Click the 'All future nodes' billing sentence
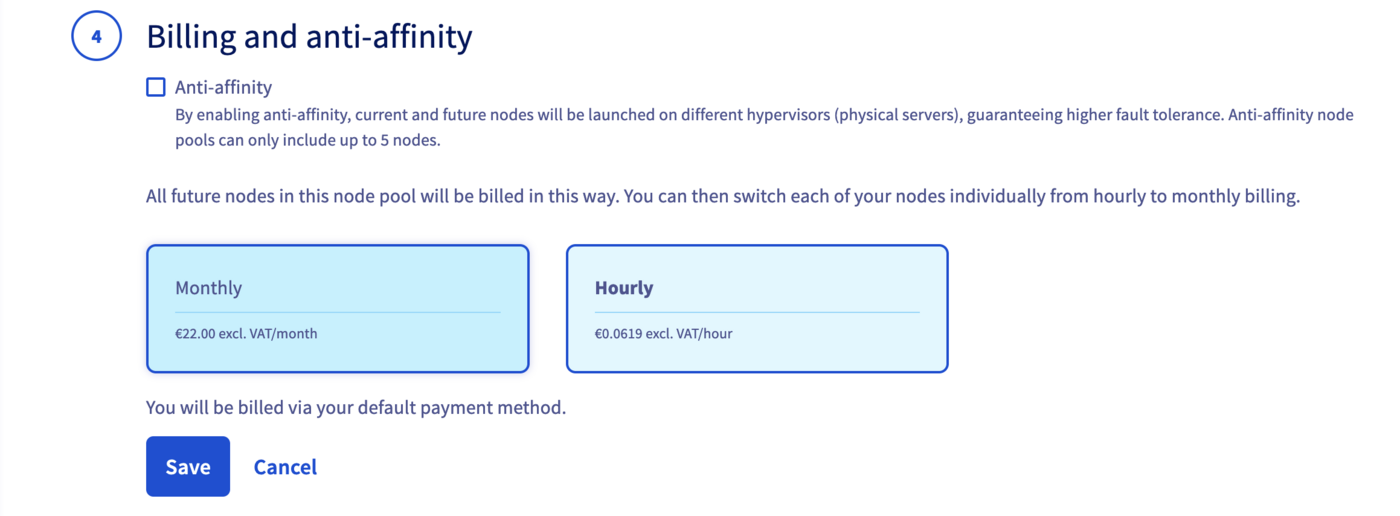This screenshot has width=1400, height=516. pyautogui.click(x=722, y=196)
